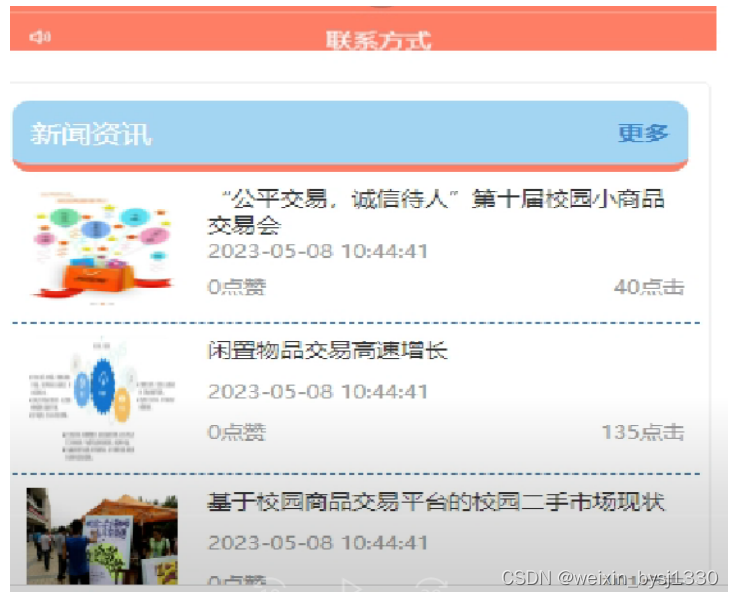Click 更多 to see more news
Viewport: 734px width, 598px height.
[643, 133]
